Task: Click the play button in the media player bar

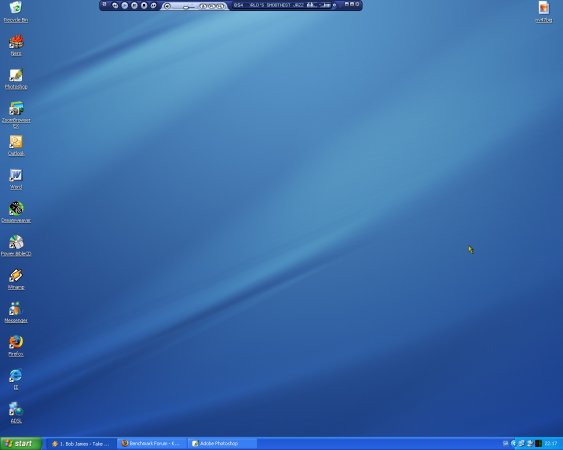Action: 125,5
